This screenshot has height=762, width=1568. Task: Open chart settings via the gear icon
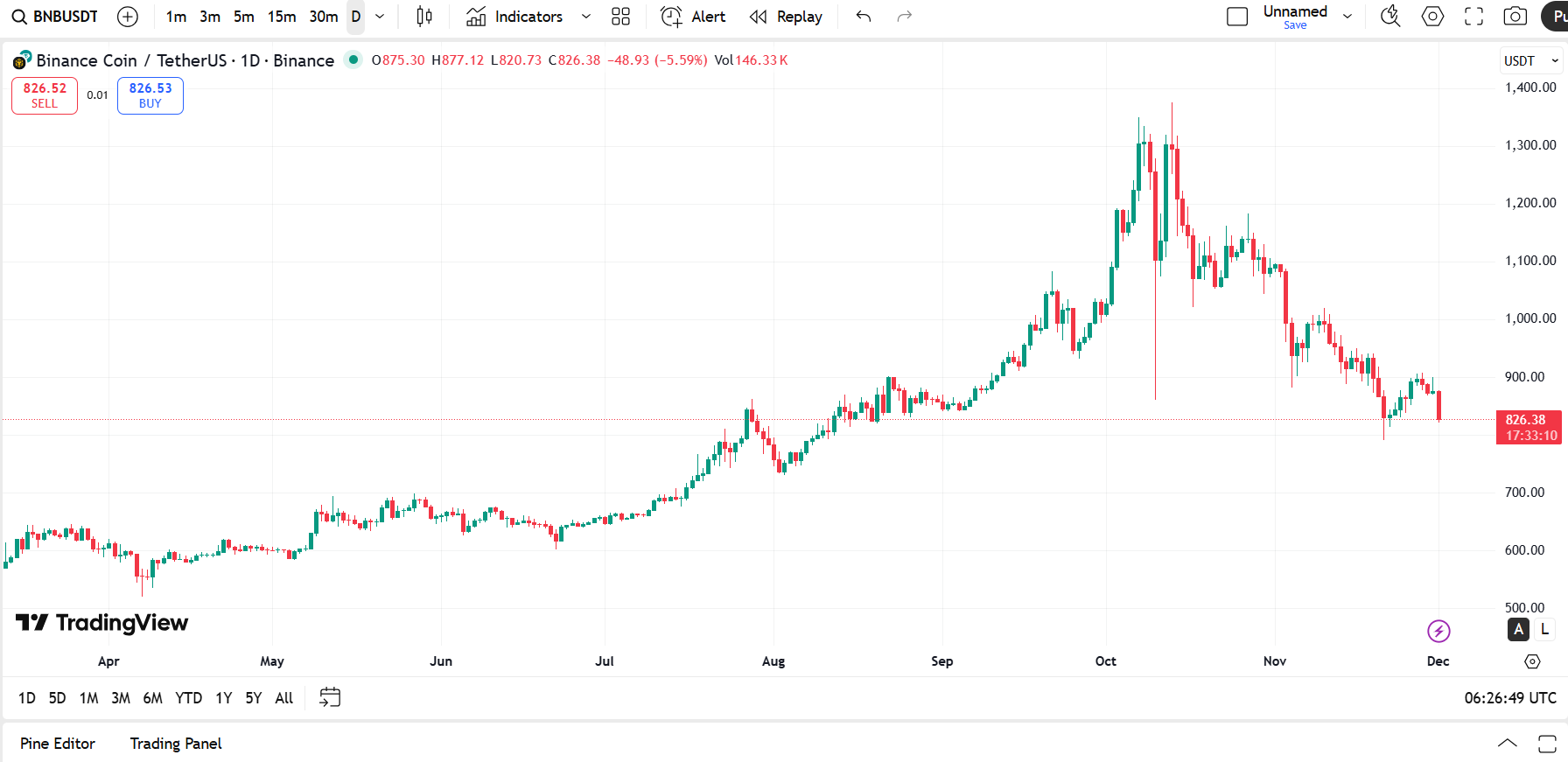(x=1432, y=16)
